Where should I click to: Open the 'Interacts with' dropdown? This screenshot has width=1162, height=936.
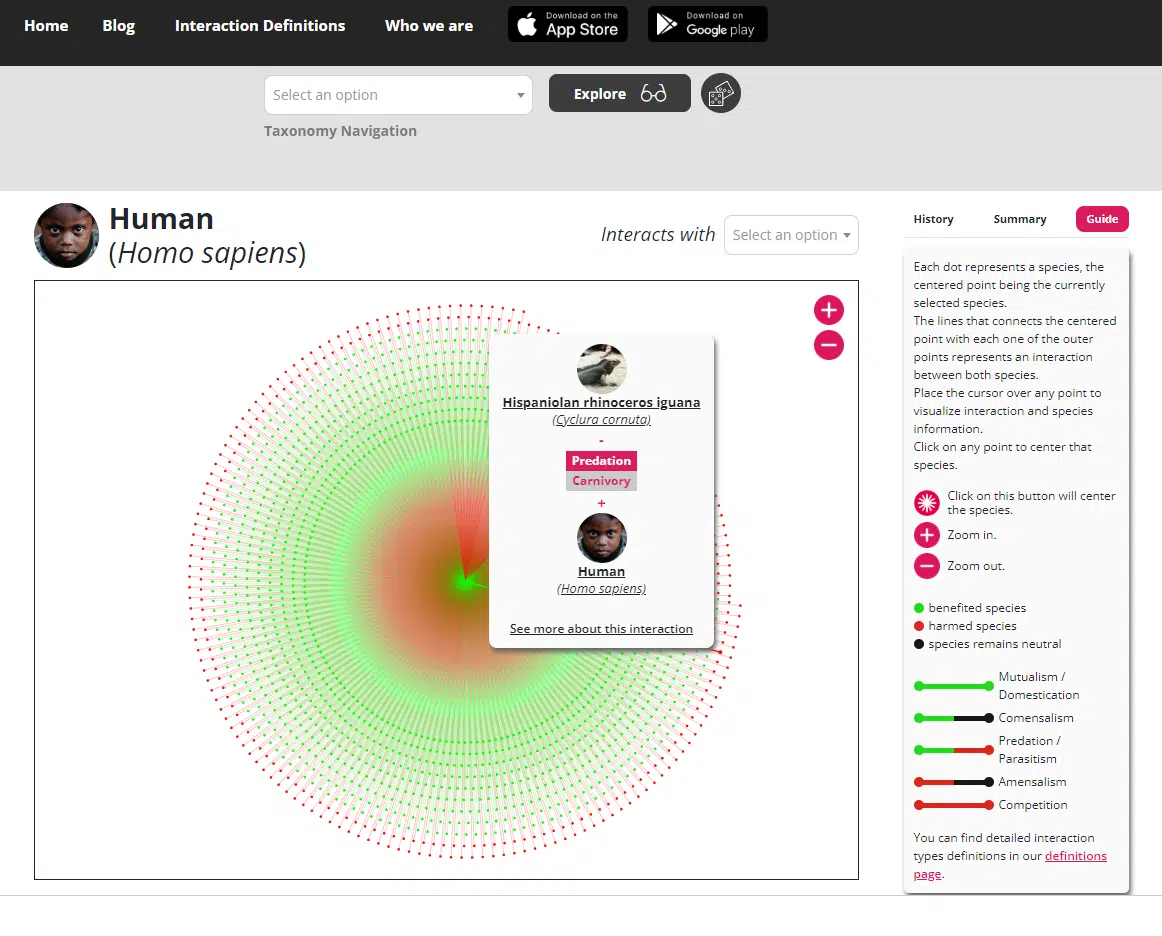(x=791, y=235)
